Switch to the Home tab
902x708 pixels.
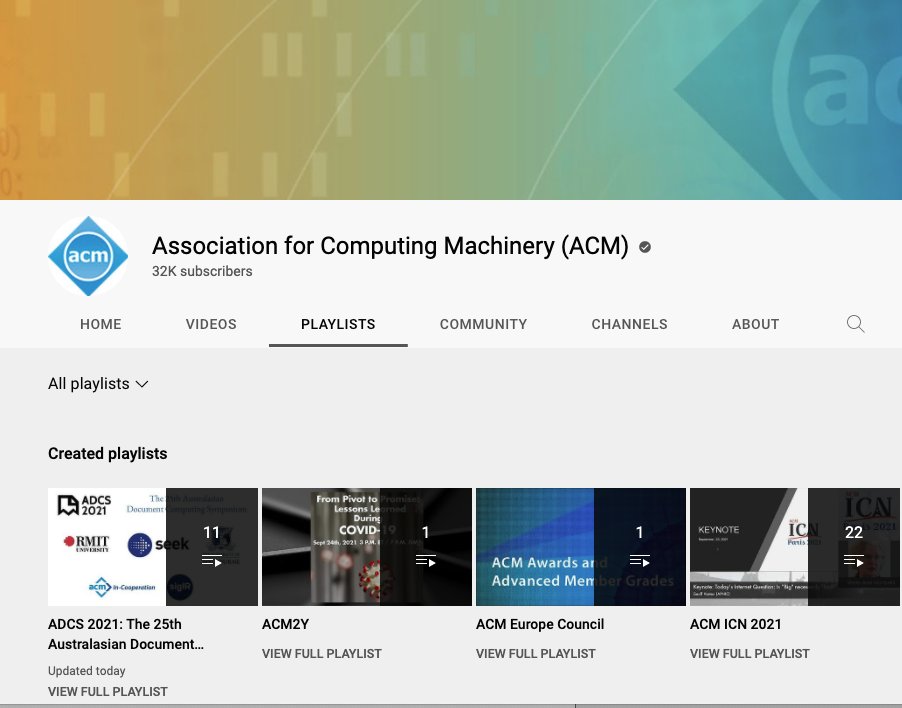pyautogui.click(x=101, y=324)
